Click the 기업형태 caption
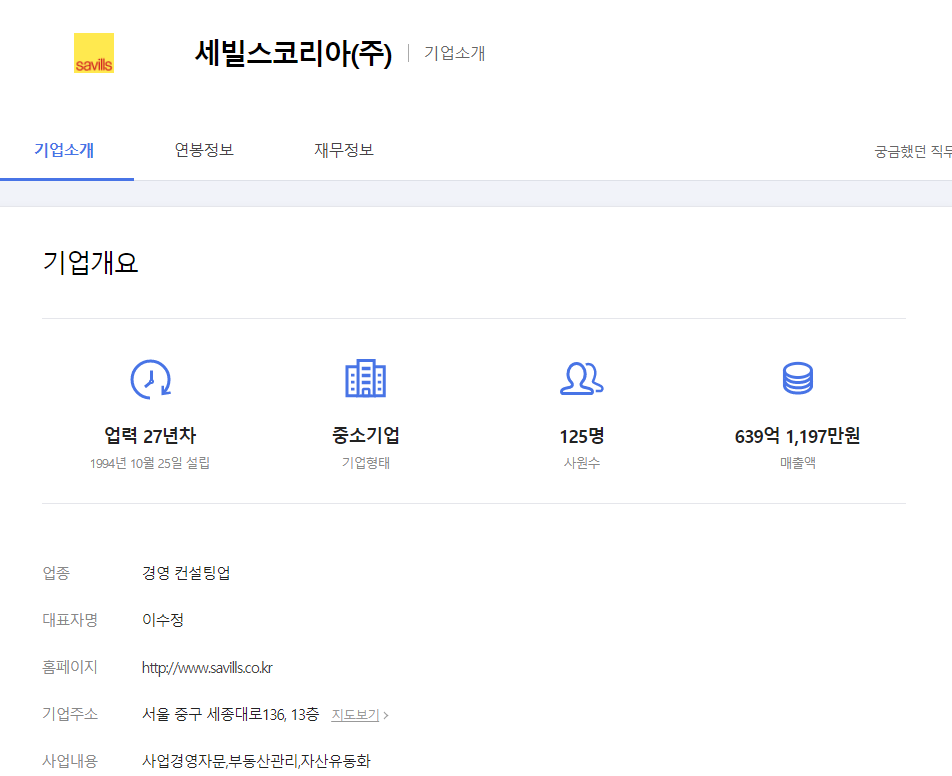 (366, 463)
